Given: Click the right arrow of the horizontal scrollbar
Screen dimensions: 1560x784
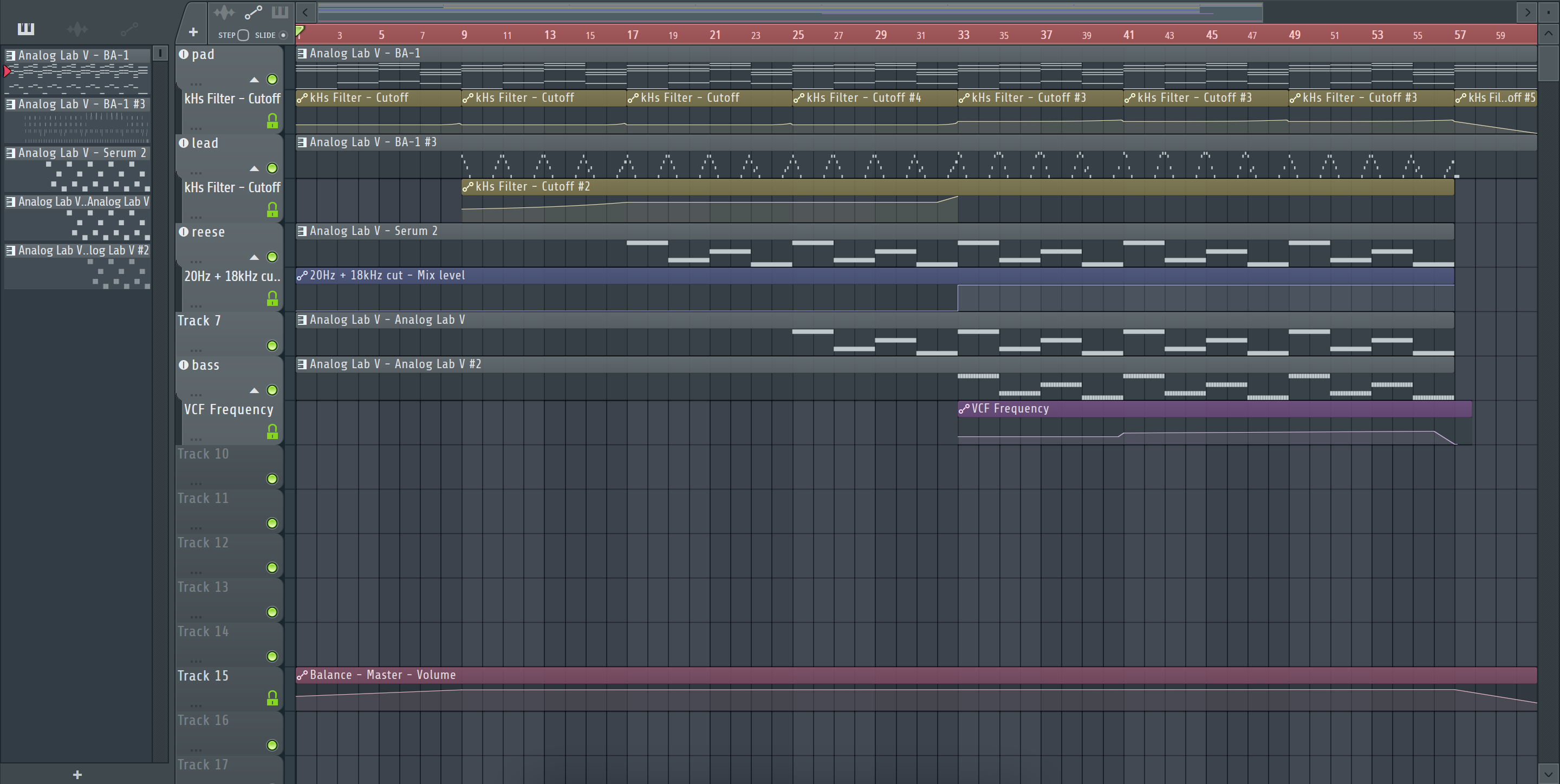Looking at the screenshot, I should click(1527, 12).
